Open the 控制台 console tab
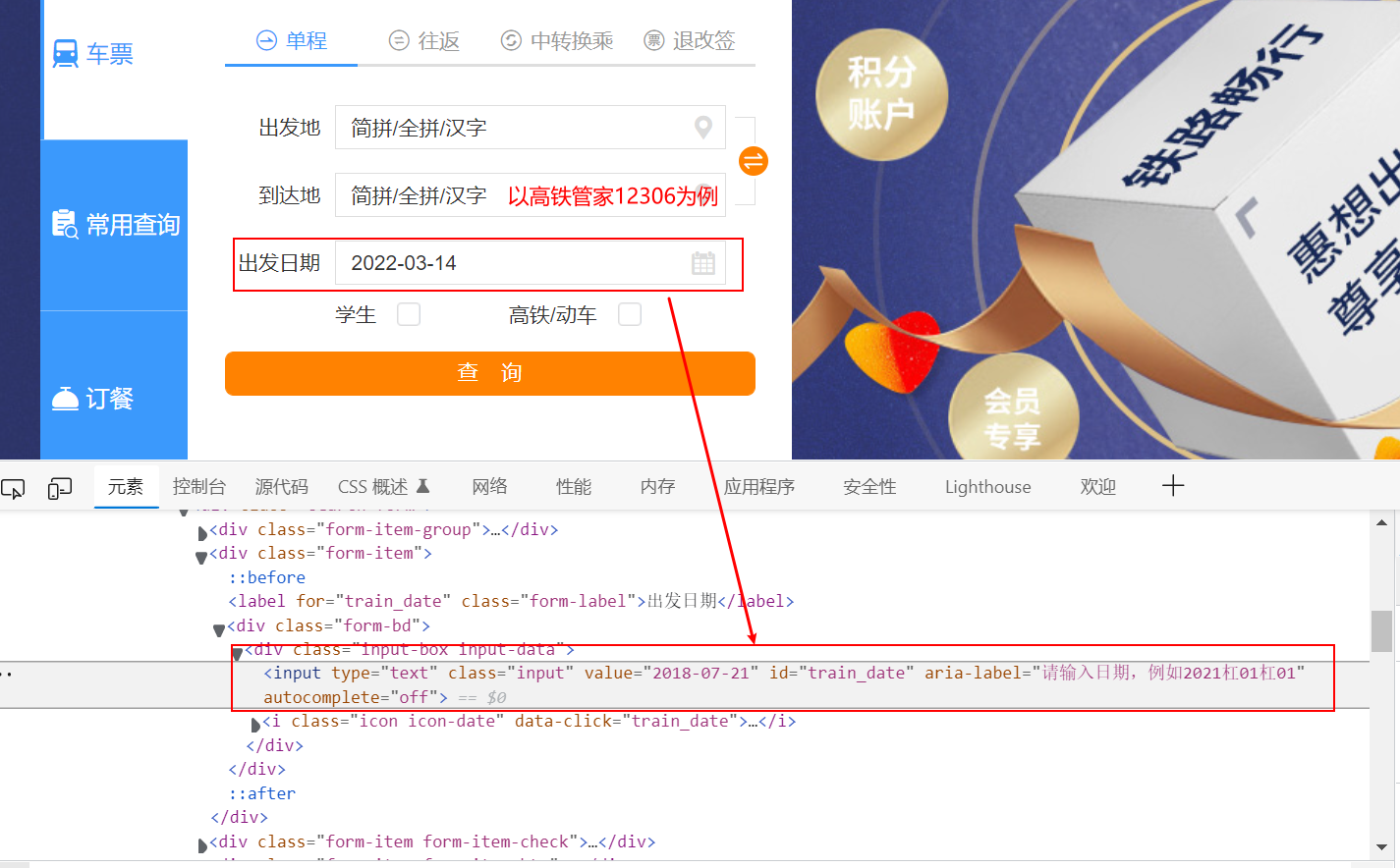This screenshot has width=1400, height=868. coord(199,486)
